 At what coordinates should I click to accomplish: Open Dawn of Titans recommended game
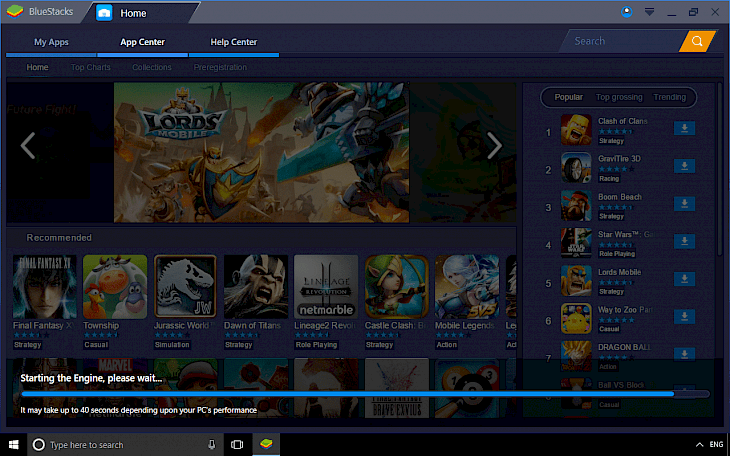coord(256,286)
